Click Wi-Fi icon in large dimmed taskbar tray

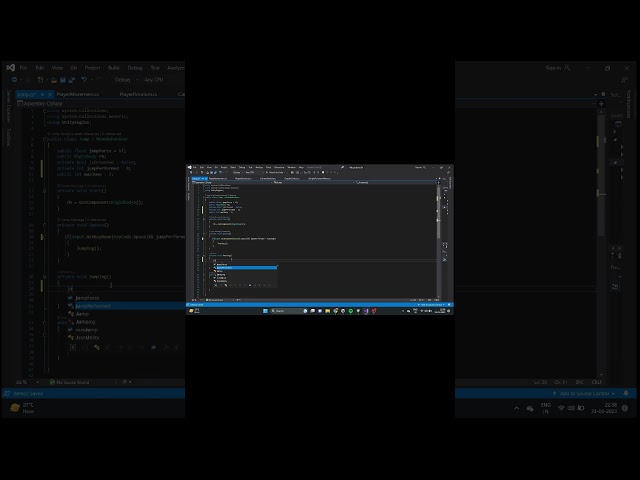point(562,408)
